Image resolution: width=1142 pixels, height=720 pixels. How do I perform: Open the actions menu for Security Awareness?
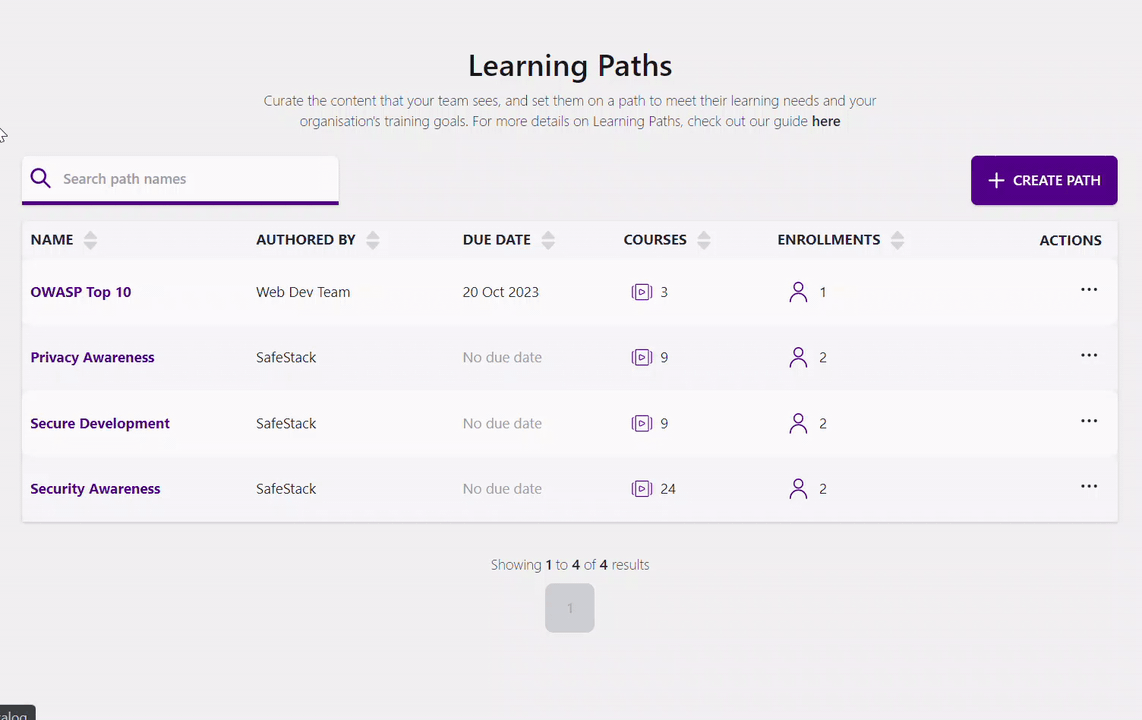pyautogui.click(x=1089, y=486)
